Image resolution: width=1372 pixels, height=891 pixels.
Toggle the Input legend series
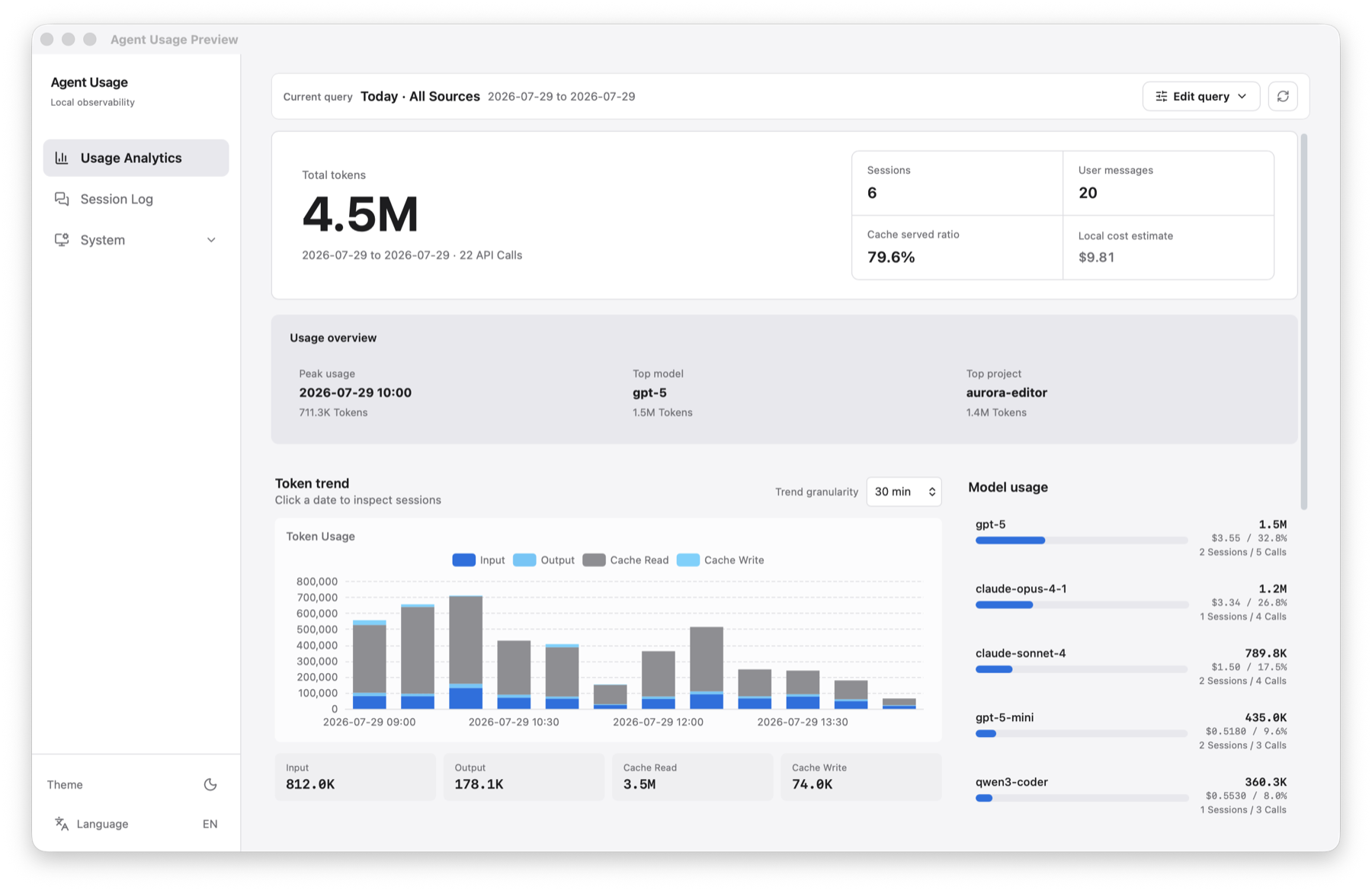tap(479, 560)
